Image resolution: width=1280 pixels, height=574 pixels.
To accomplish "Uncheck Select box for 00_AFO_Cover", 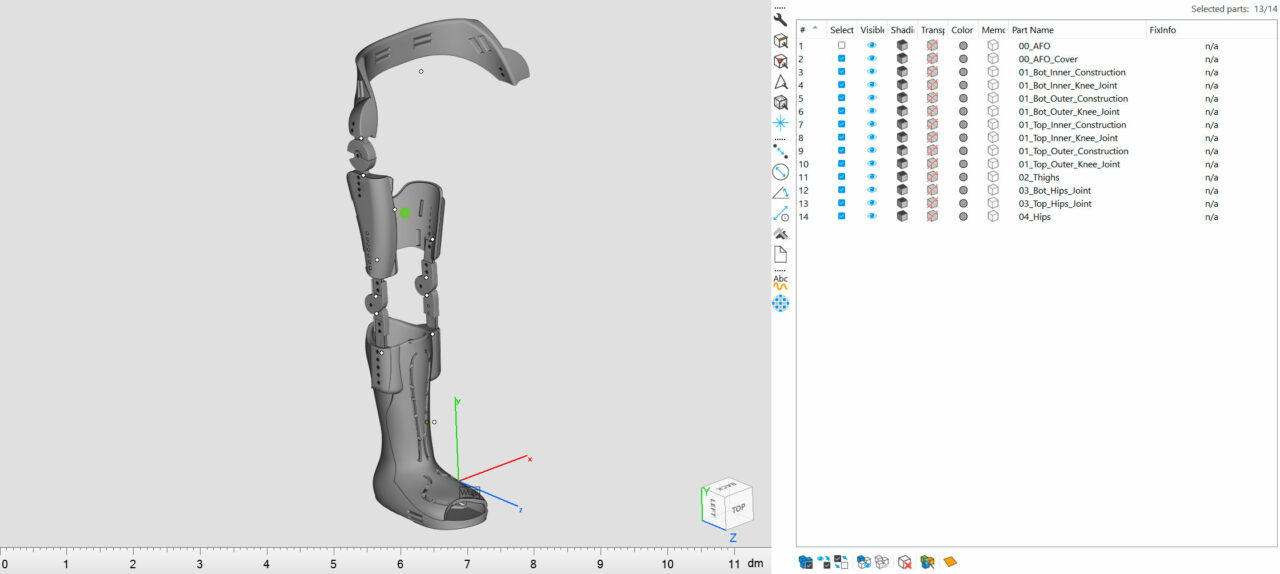I will click(x=841, y=59).
